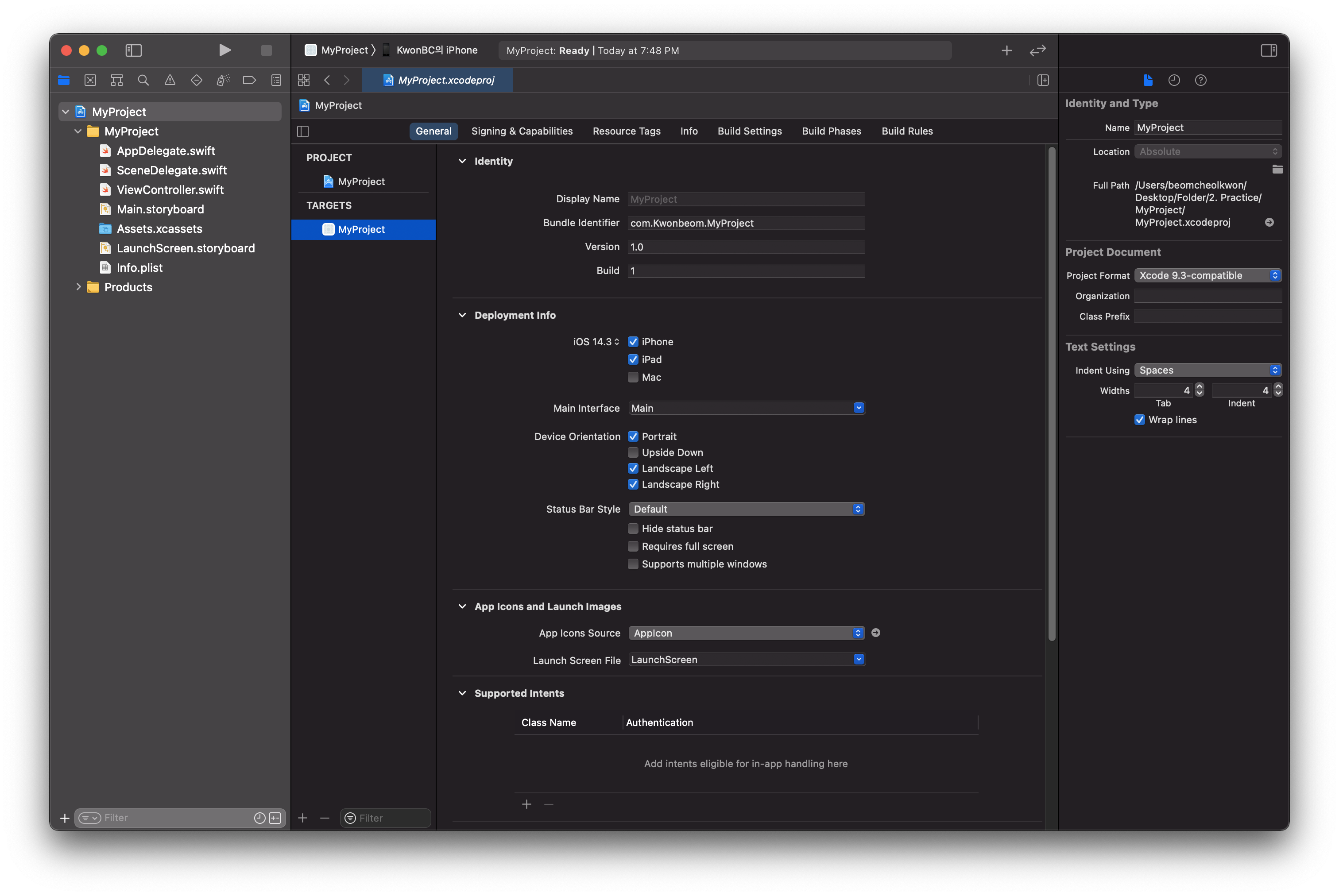Open the Project Format dropdown

point(1207,275)
